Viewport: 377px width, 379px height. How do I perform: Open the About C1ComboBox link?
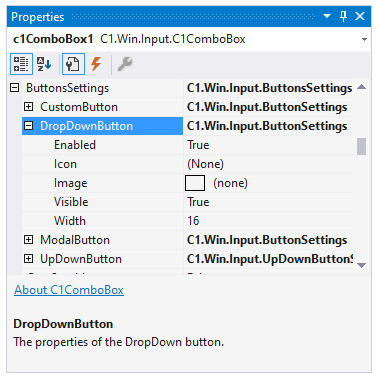click(69, 290)
